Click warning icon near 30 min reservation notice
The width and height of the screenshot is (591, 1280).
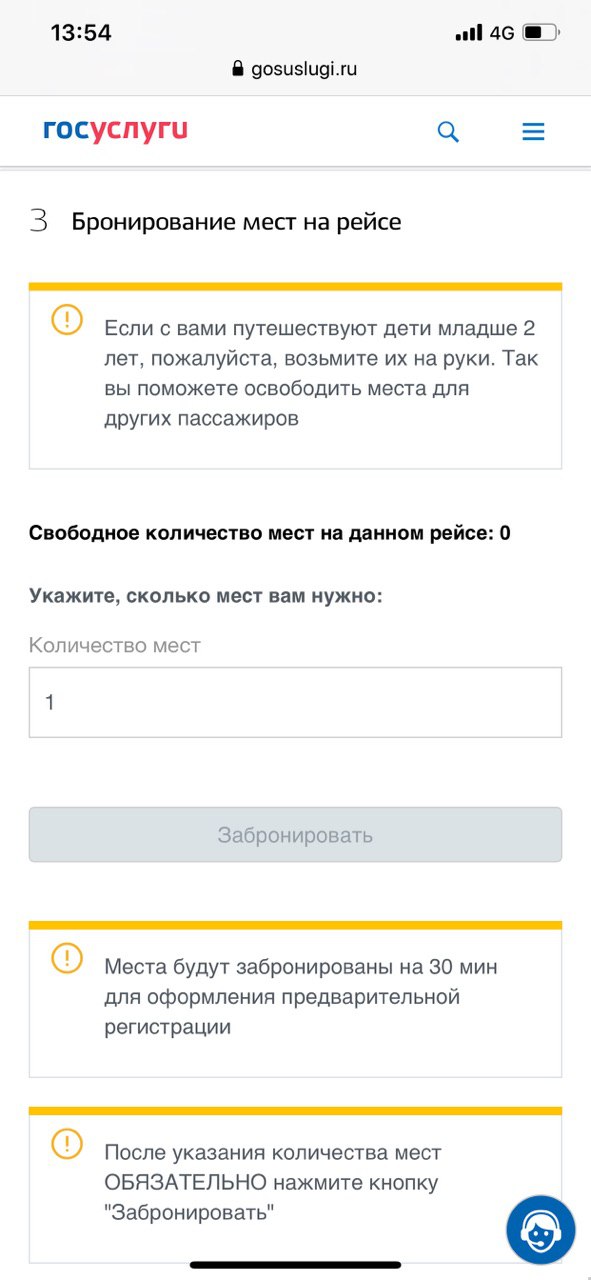click(x=67, y=959)
